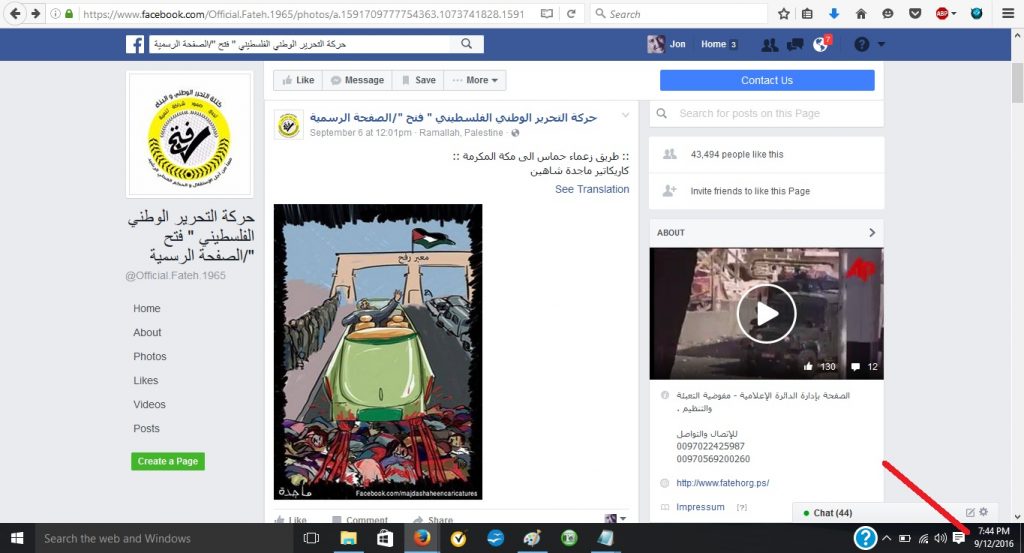
Task: Select Photos in page sidebar
Action: [150, 356]
